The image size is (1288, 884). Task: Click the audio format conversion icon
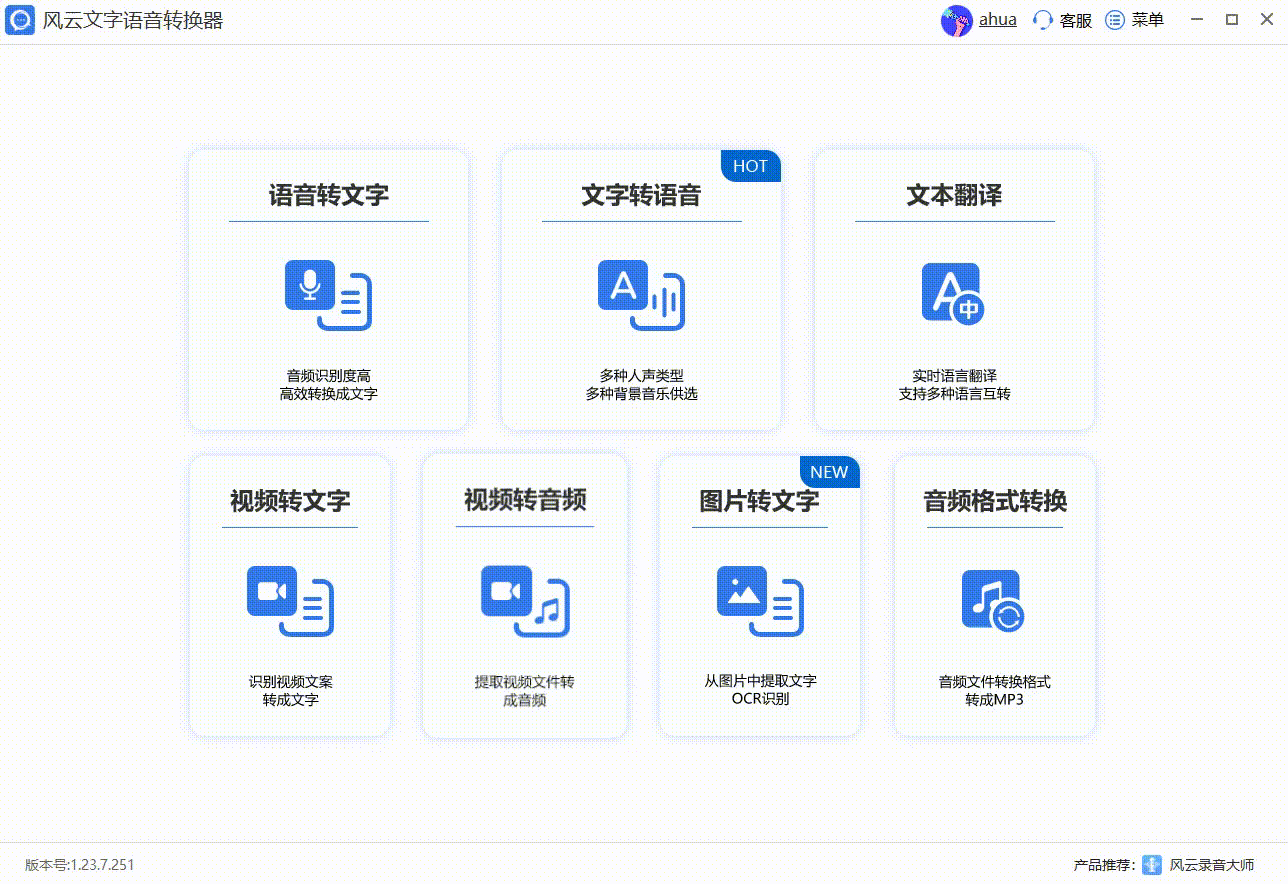(x=993, y=601)
